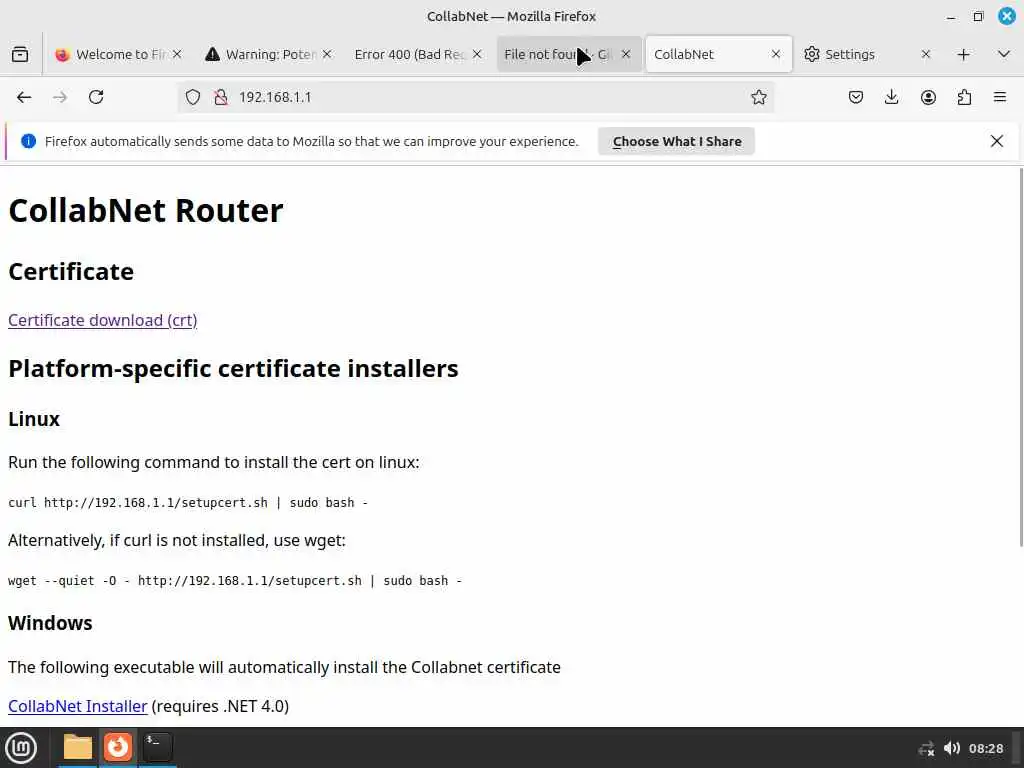This screenshot has height=768, width=1024.
Task: Click the forward navigation arrow
Action: [x=60, y=97]
